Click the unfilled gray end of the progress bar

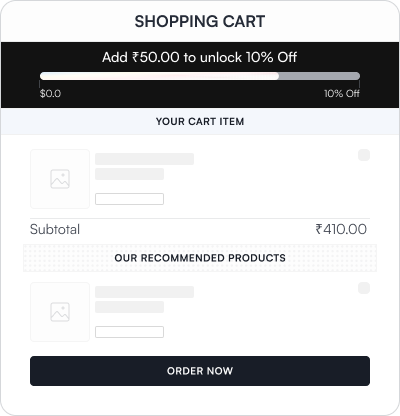point(319,76)
